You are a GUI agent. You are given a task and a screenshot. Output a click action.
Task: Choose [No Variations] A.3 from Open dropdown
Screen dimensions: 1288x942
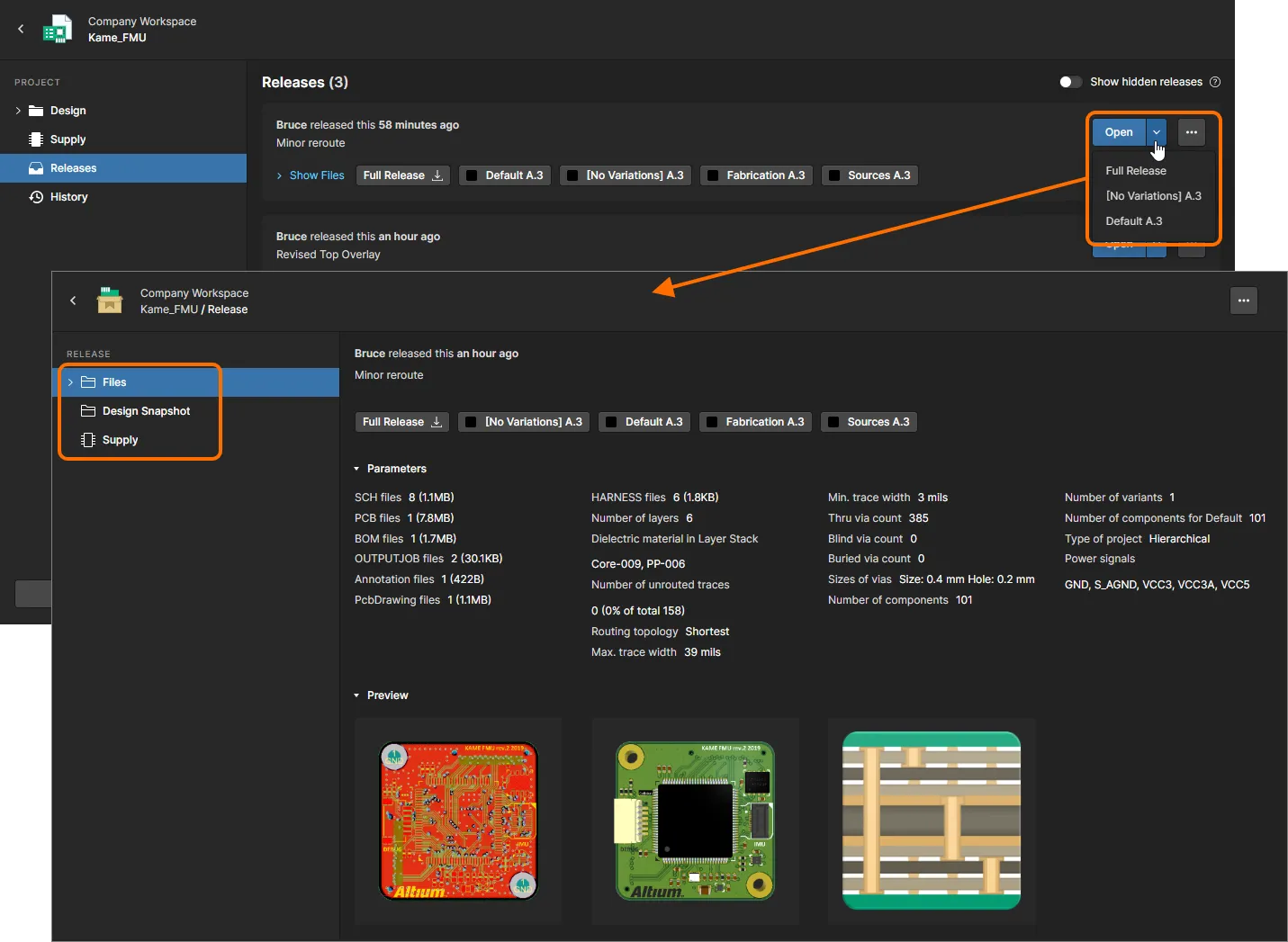tap(1153, 196)
